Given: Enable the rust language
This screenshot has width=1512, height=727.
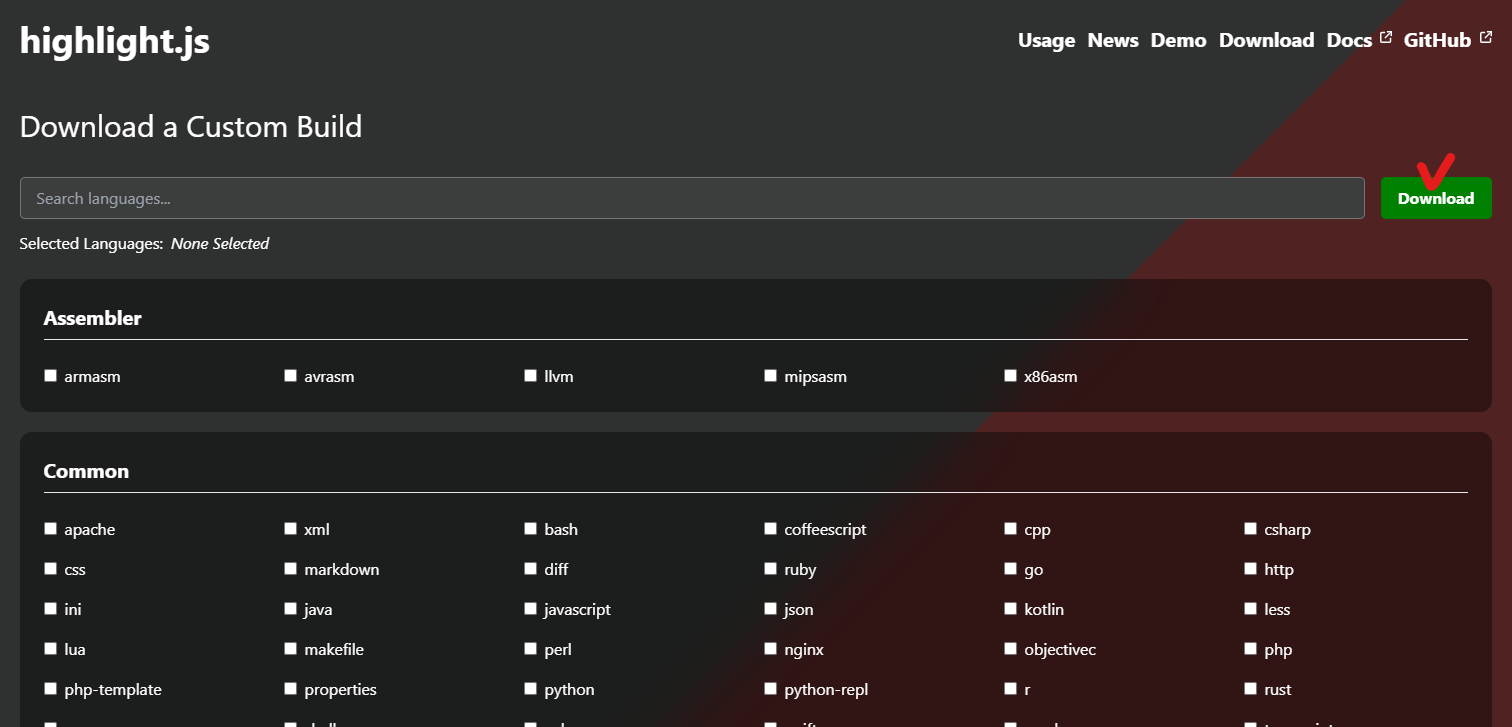Looking at the screenshot, I should pyautogui.click(x=1250, y=689).
